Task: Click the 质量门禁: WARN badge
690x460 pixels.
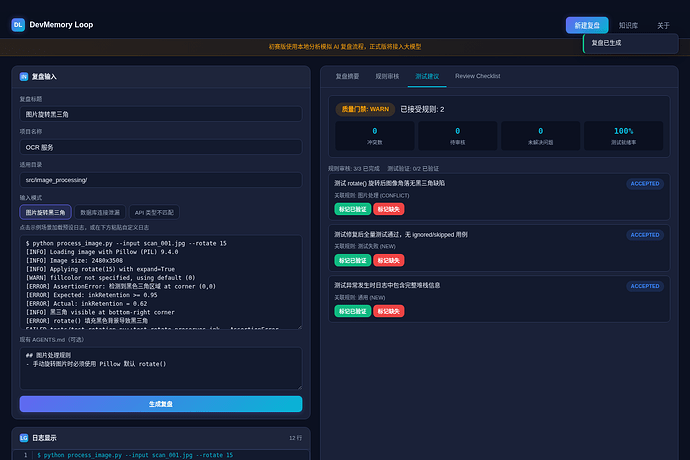Action: click(x=365, y=109)
